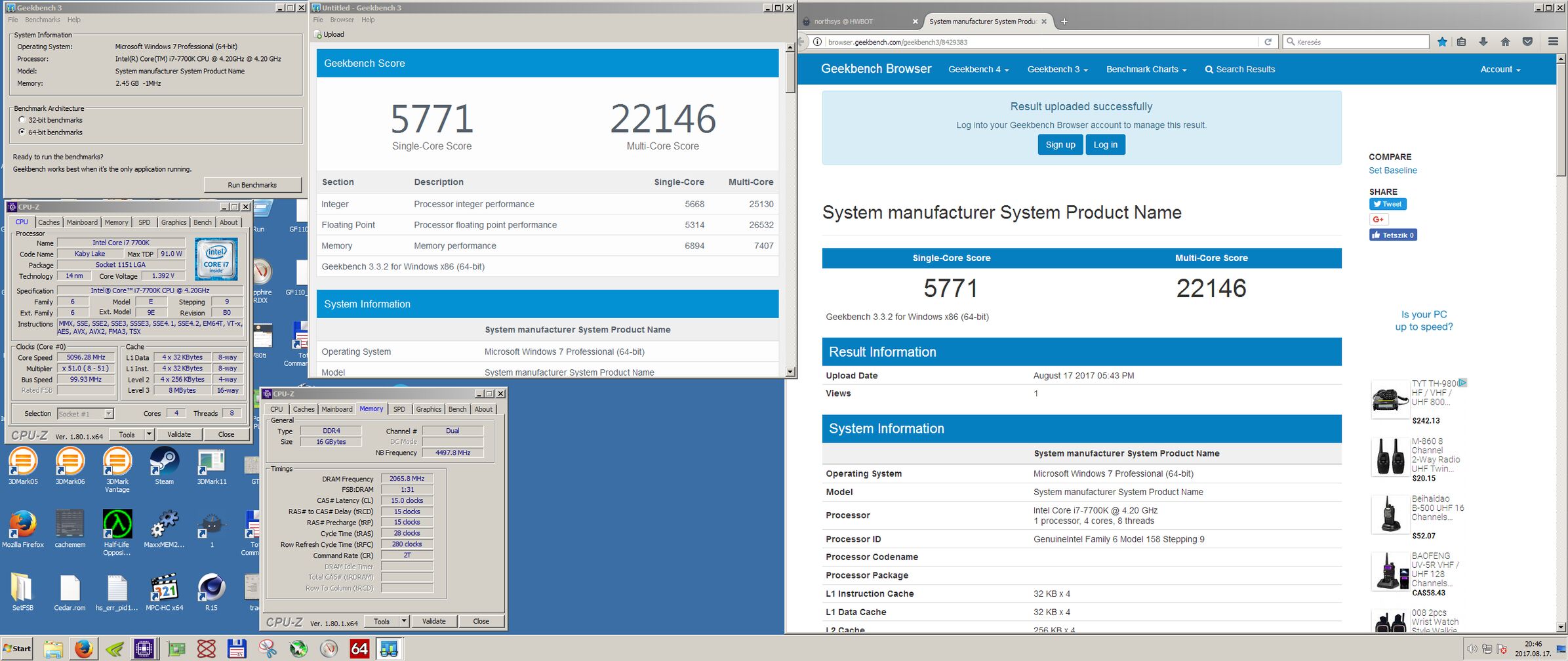Open the Cedar.rom file on desktop
Viewport: 1568px width, 661px height.
pos(70,592)
